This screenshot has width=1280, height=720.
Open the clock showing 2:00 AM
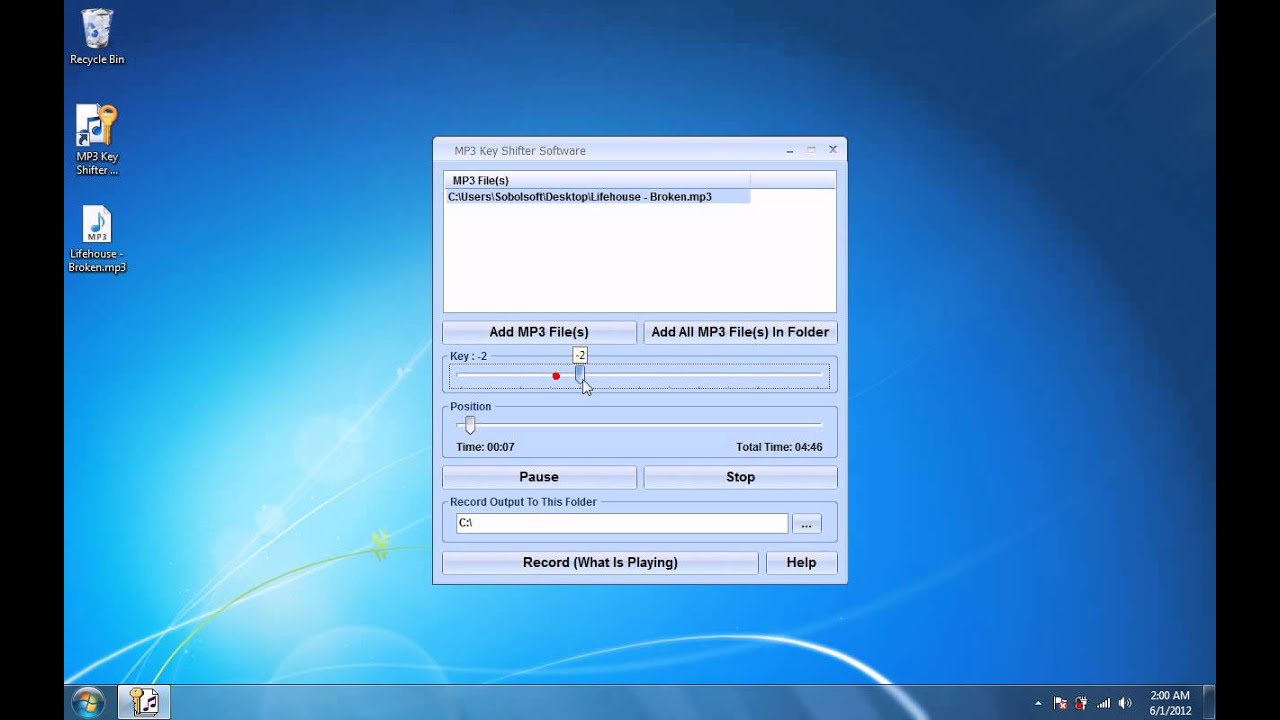(1170, 703)
